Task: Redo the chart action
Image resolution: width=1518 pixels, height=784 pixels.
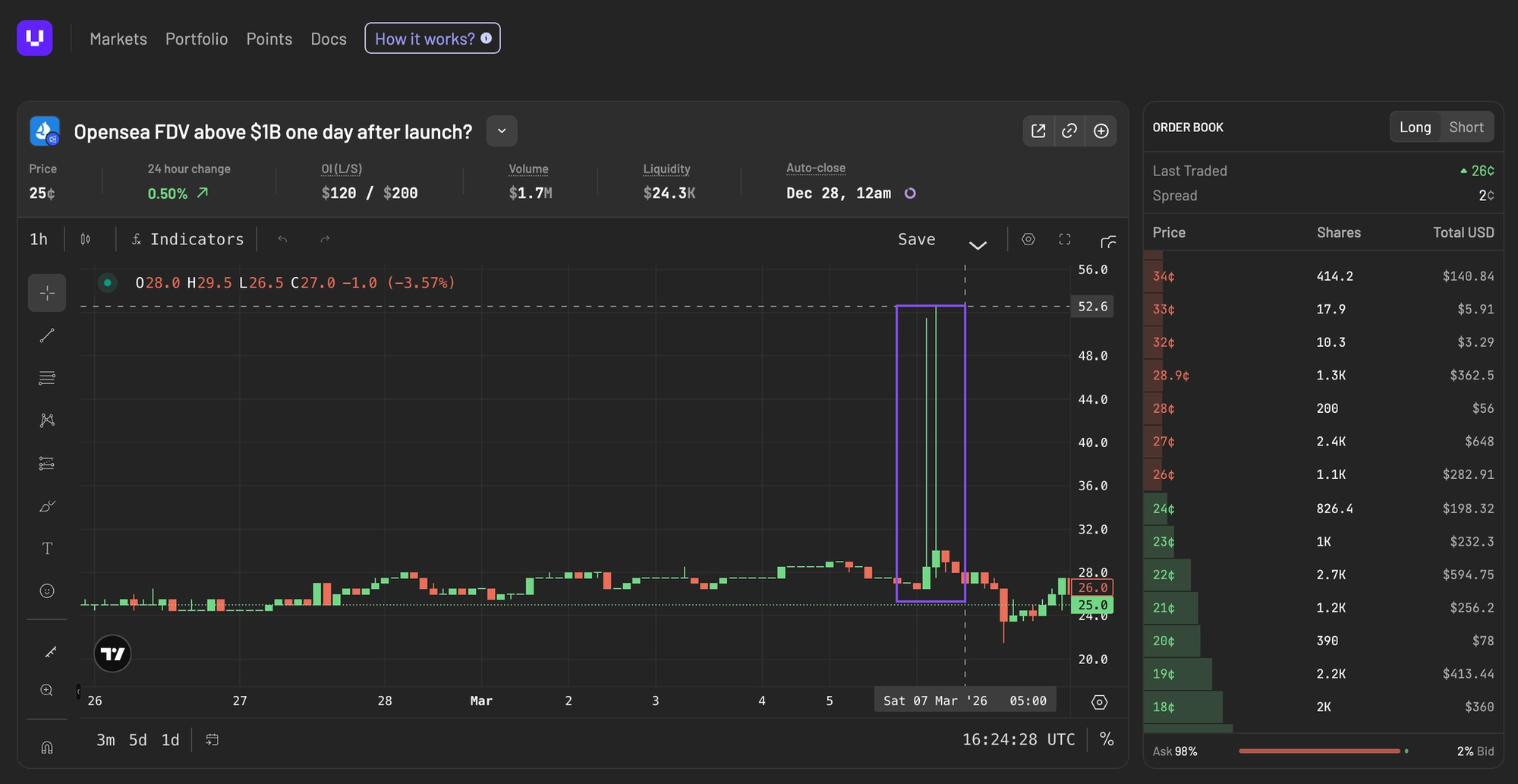Action: click(x=325, y=240)
